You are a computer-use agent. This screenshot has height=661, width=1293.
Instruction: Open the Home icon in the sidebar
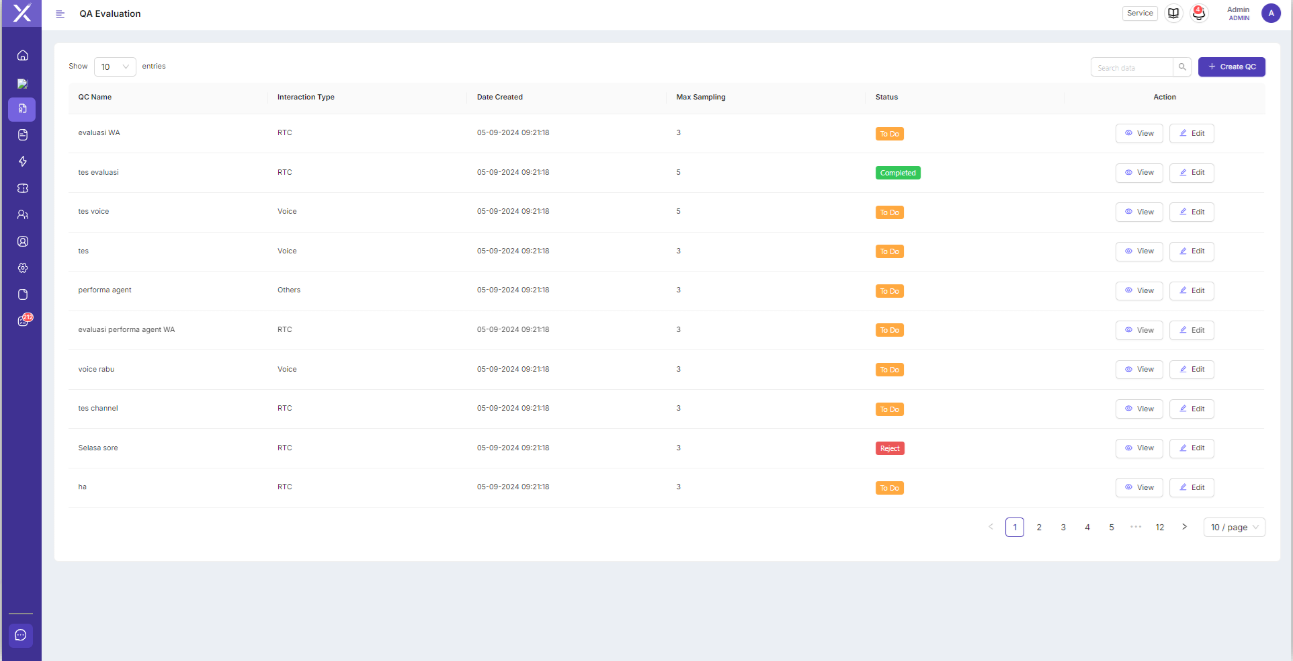point(22,55)
